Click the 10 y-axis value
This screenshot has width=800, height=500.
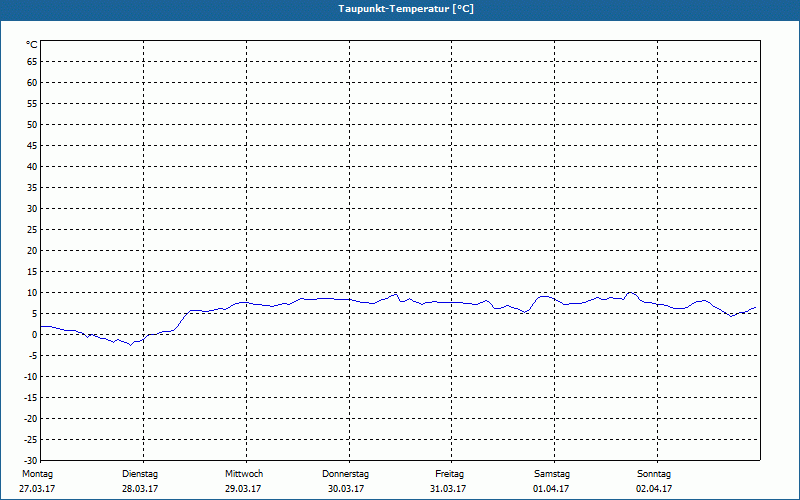click(x=32, y=293)
